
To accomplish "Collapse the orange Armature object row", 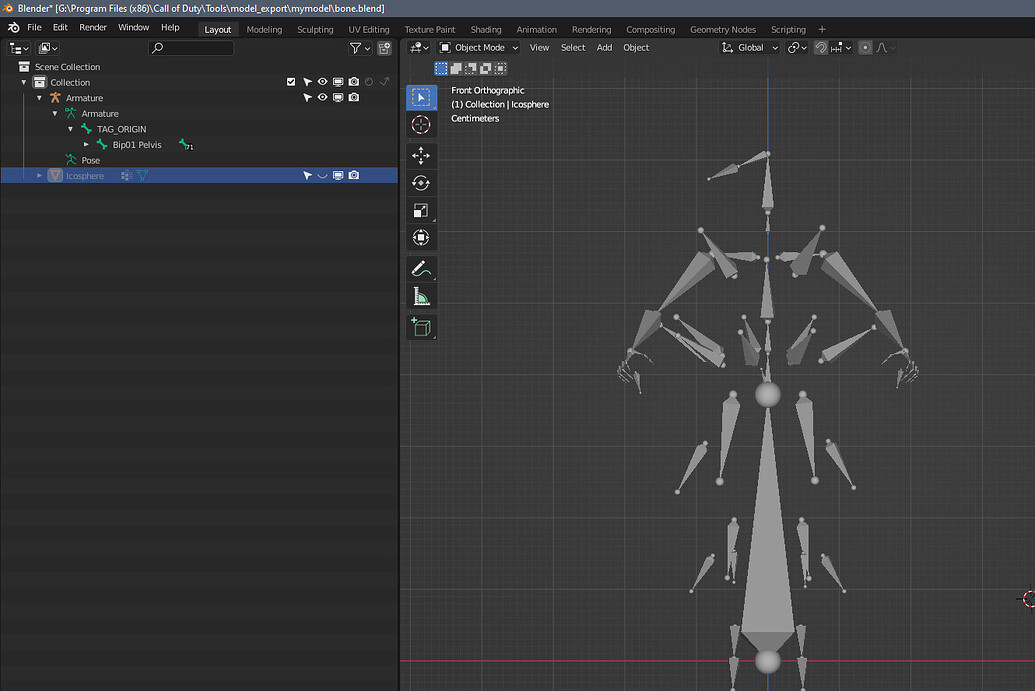I will [40, 98].
